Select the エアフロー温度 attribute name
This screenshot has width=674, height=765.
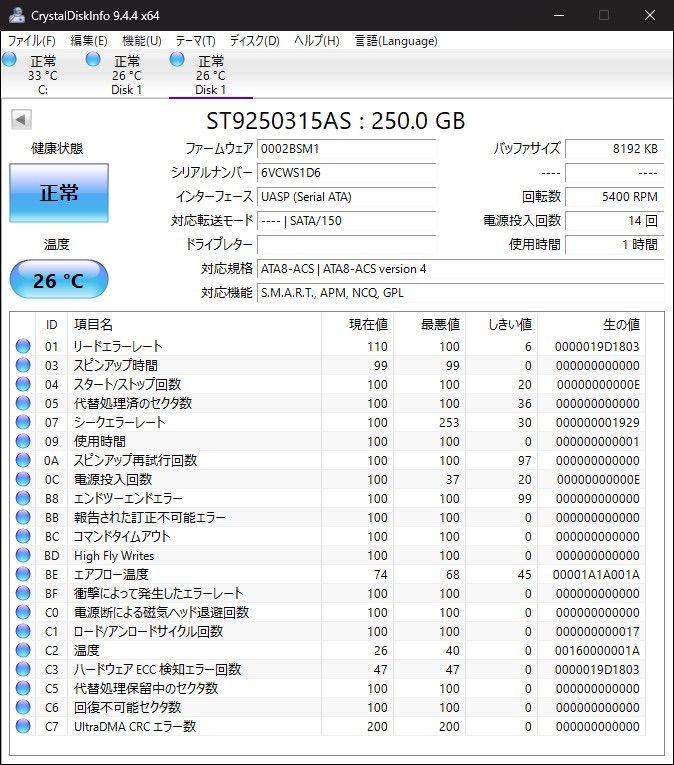coord(111,575)
